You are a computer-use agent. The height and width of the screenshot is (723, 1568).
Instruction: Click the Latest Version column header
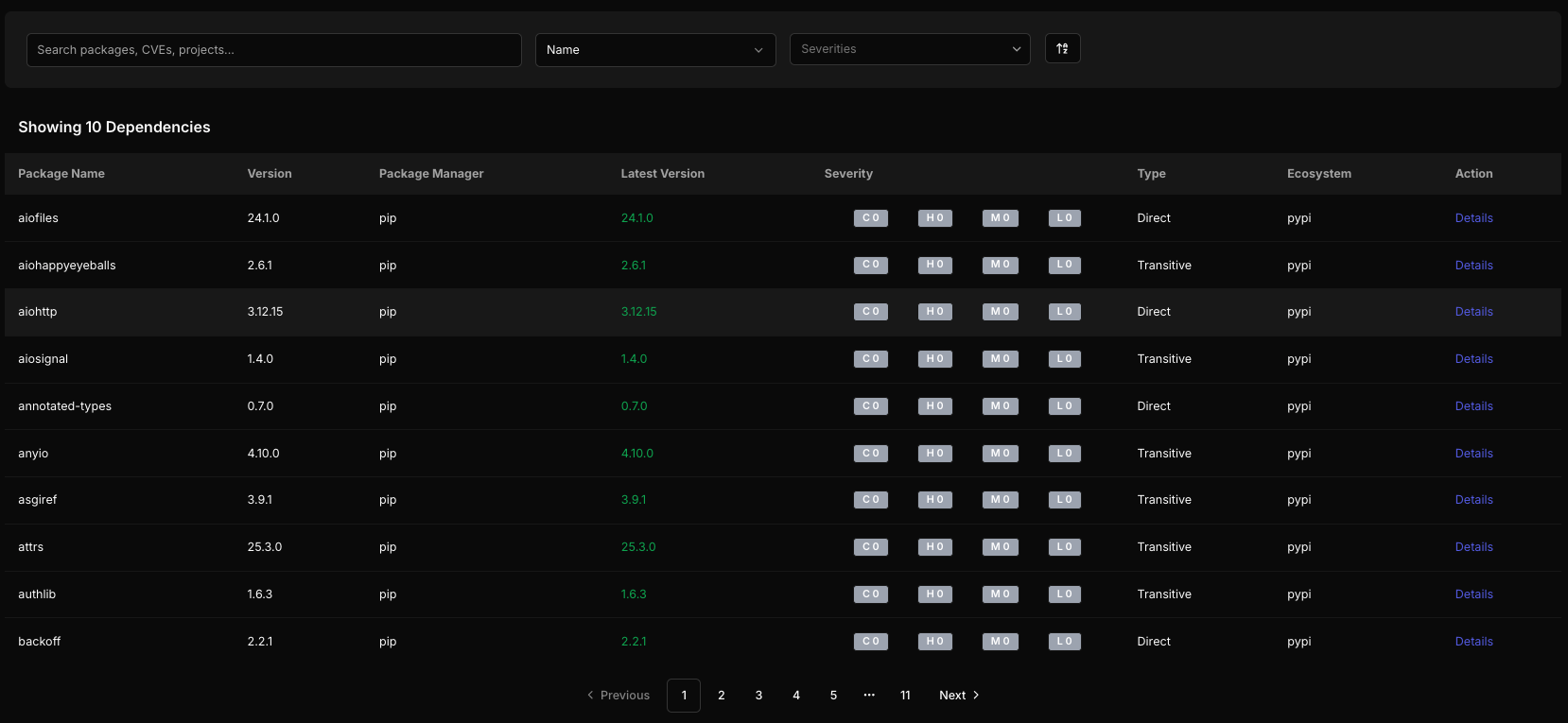pos(663,174)
